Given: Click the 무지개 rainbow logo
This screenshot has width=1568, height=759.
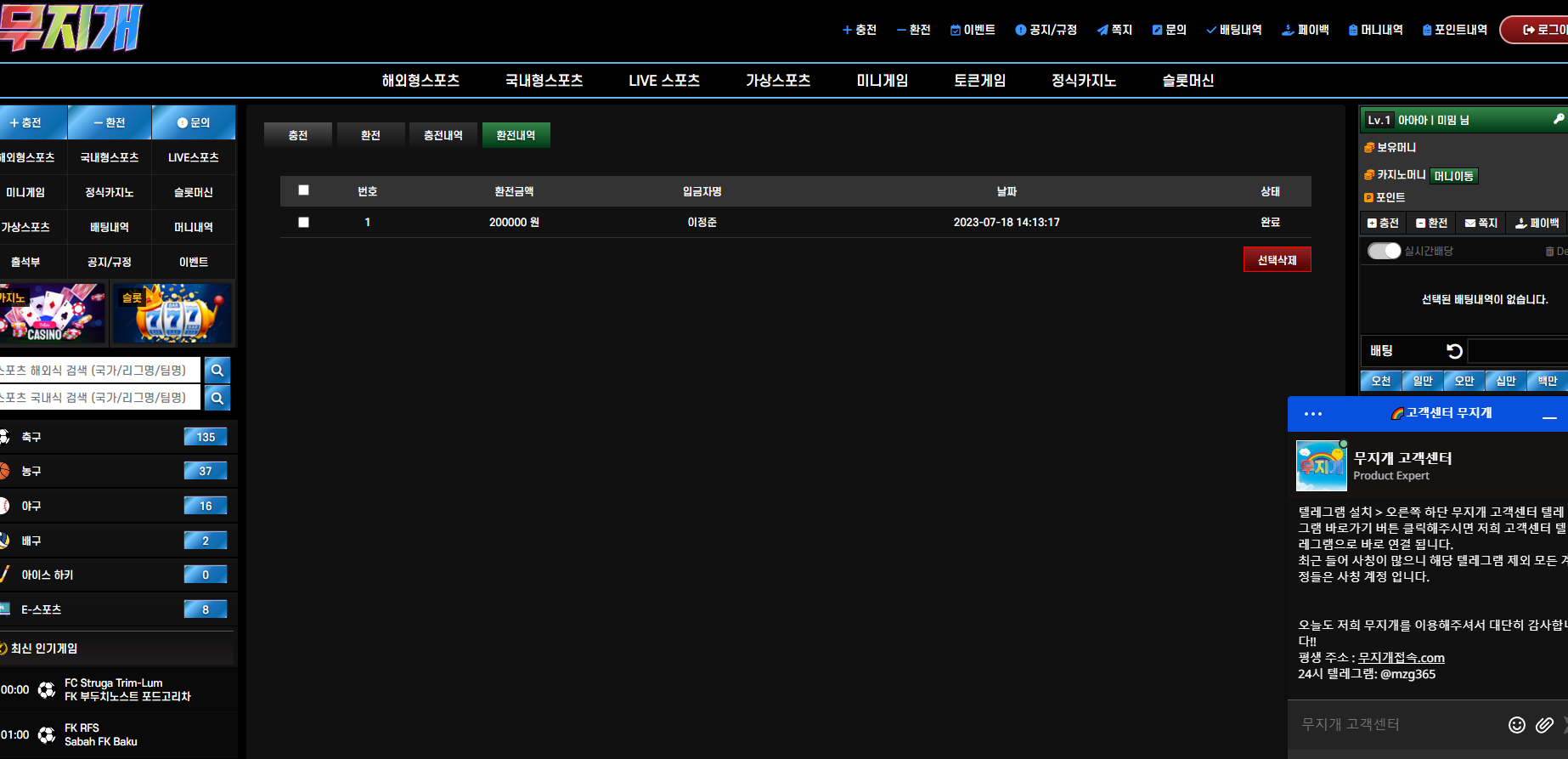Looking at the screenshot, I should point(71,27).
